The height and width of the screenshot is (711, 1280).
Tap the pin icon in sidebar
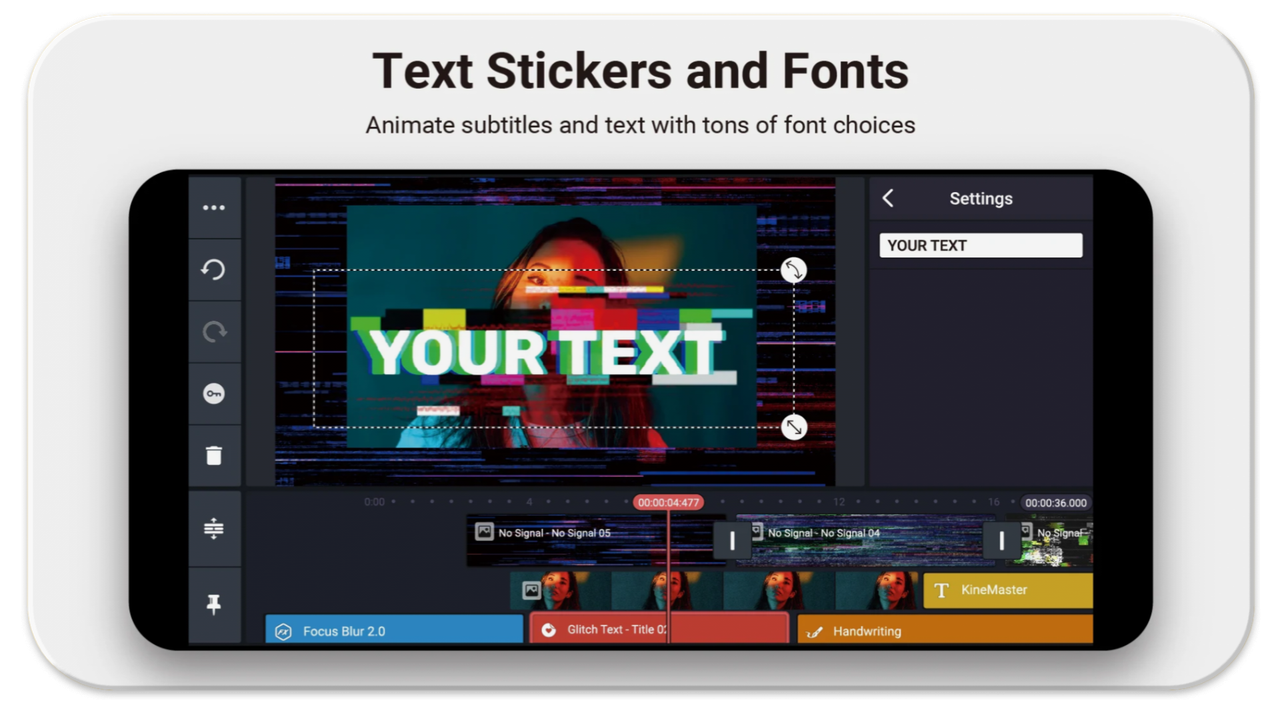214,604
